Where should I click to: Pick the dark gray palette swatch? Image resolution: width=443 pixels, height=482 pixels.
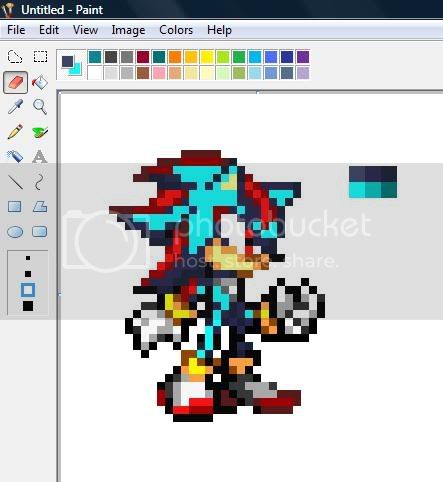pyautogui.click(x=111, y=57)
